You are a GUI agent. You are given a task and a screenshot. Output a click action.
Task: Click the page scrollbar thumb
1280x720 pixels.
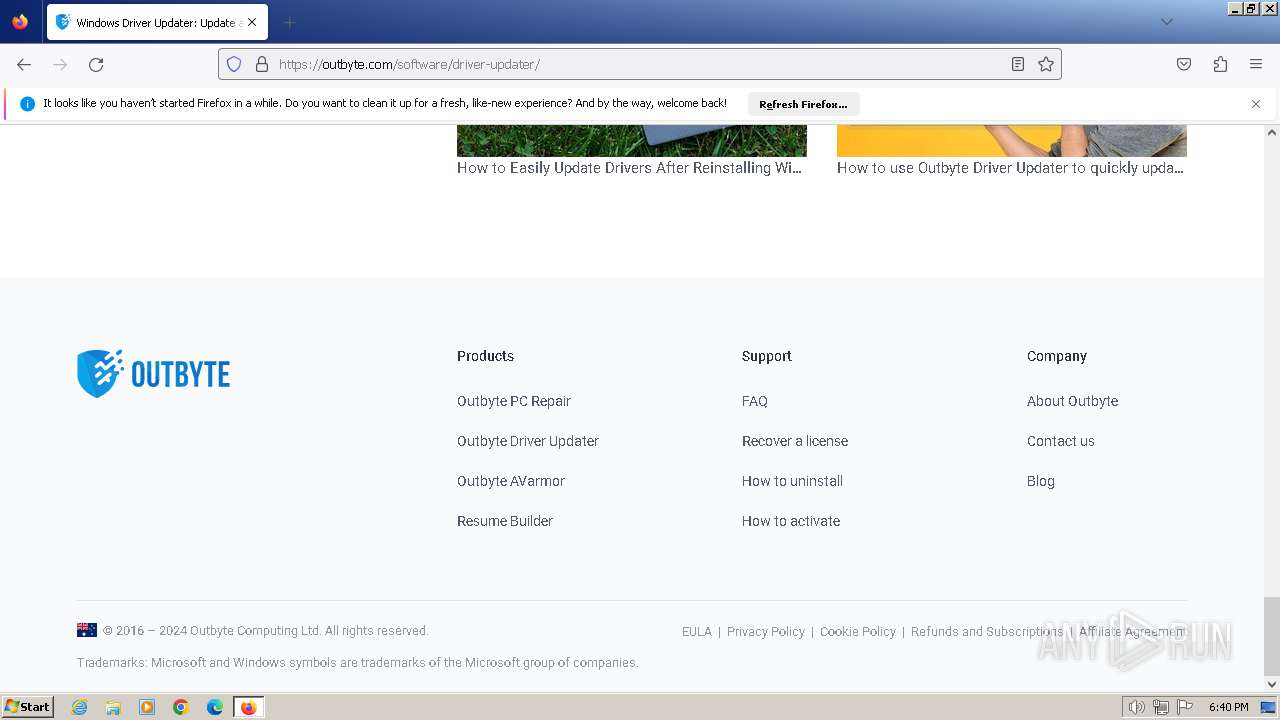1272,637
